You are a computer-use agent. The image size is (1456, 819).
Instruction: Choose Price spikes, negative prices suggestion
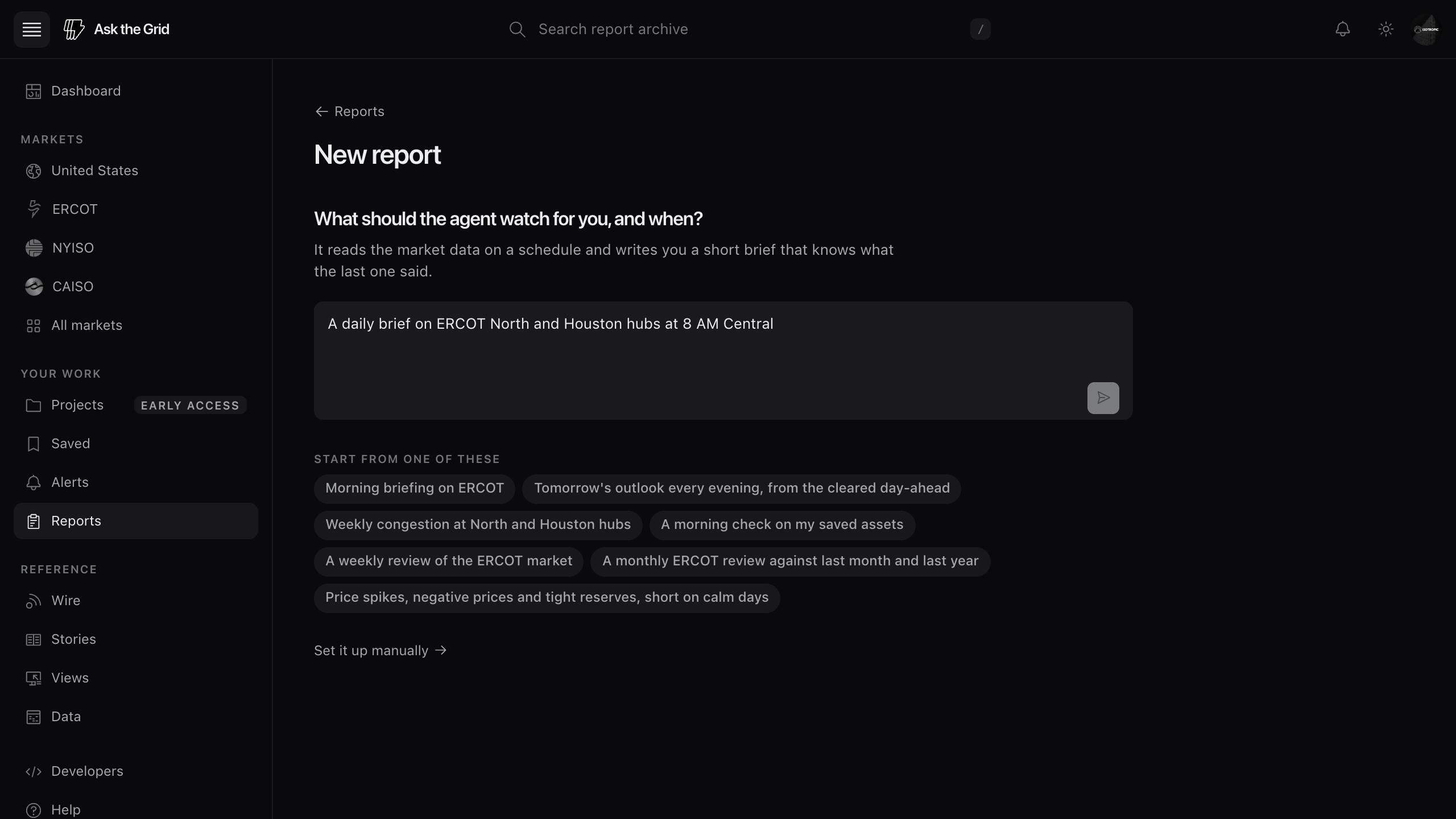(x=547, y=598)
